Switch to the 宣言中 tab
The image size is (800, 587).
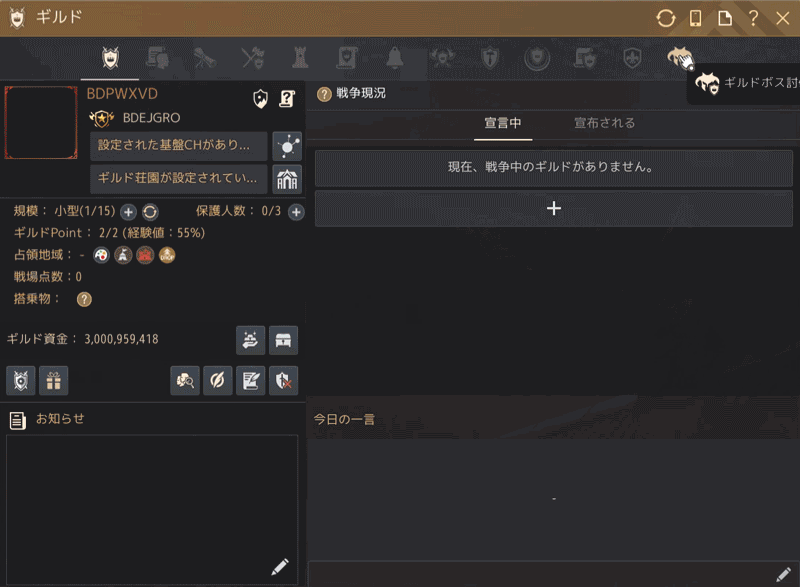502,123
